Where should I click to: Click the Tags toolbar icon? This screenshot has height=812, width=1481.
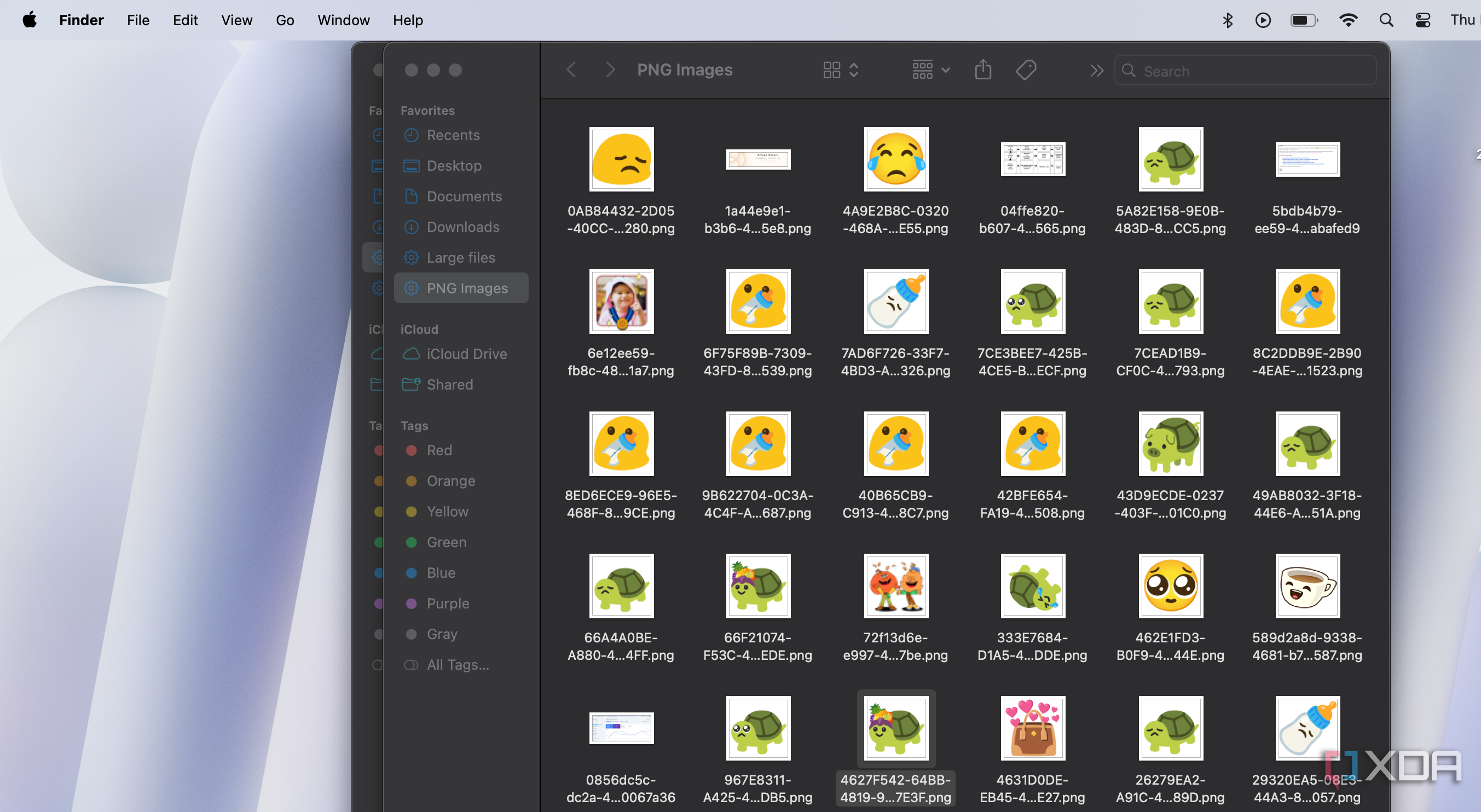coord(1026,70)
